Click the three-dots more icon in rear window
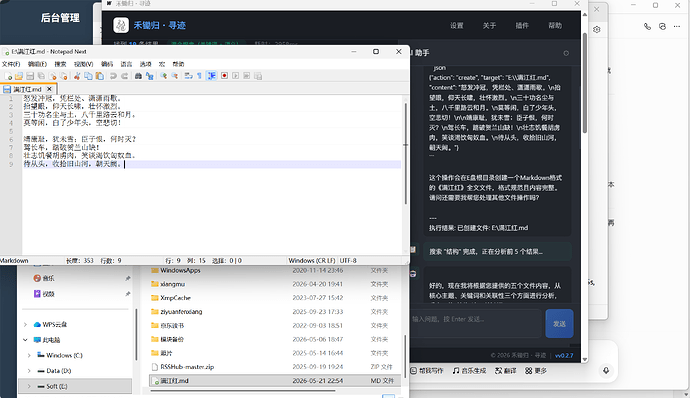The image size is (690, 398). pos(676,26)
